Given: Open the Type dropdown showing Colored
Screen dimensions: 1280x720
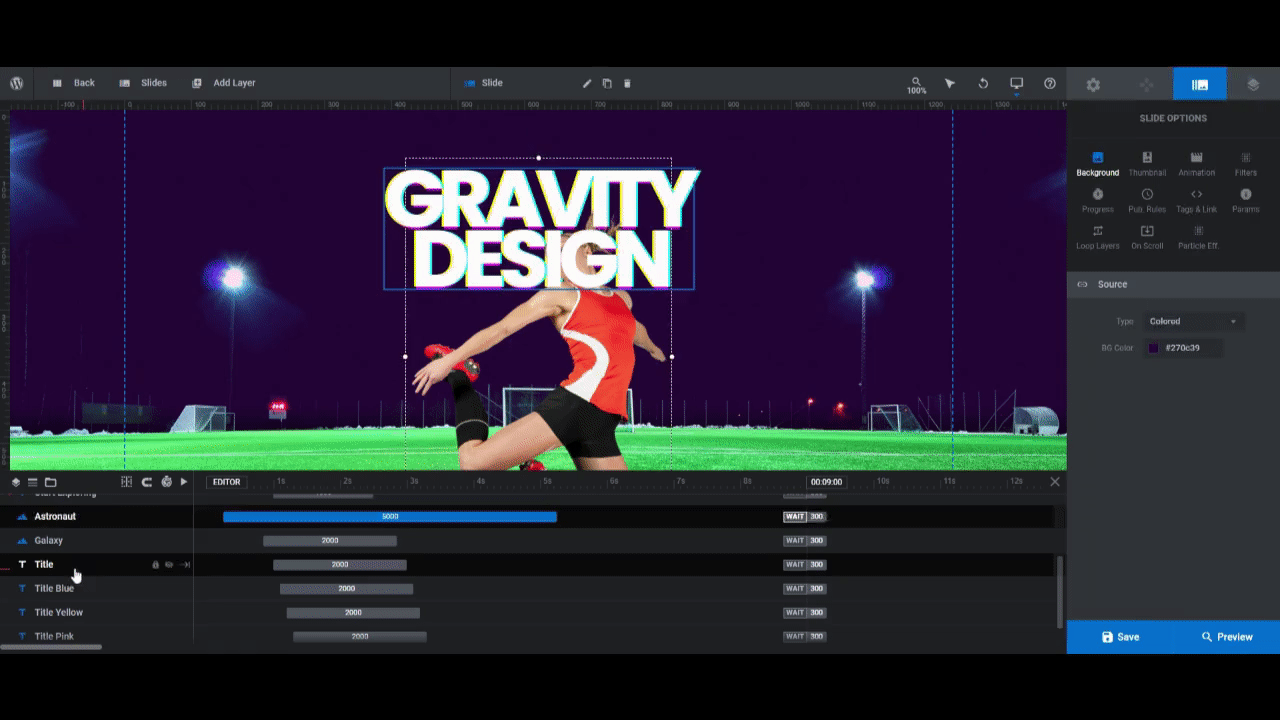Looking at the screenshot, I should tap(1193, 321).
